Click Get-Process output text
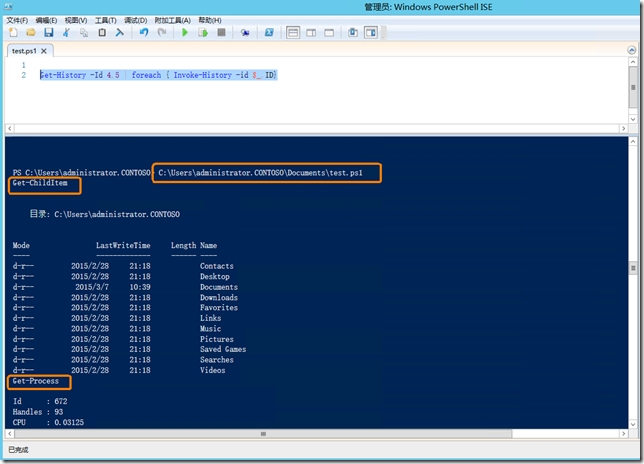This screenshot has width=644, height=464. coord(36,381)
